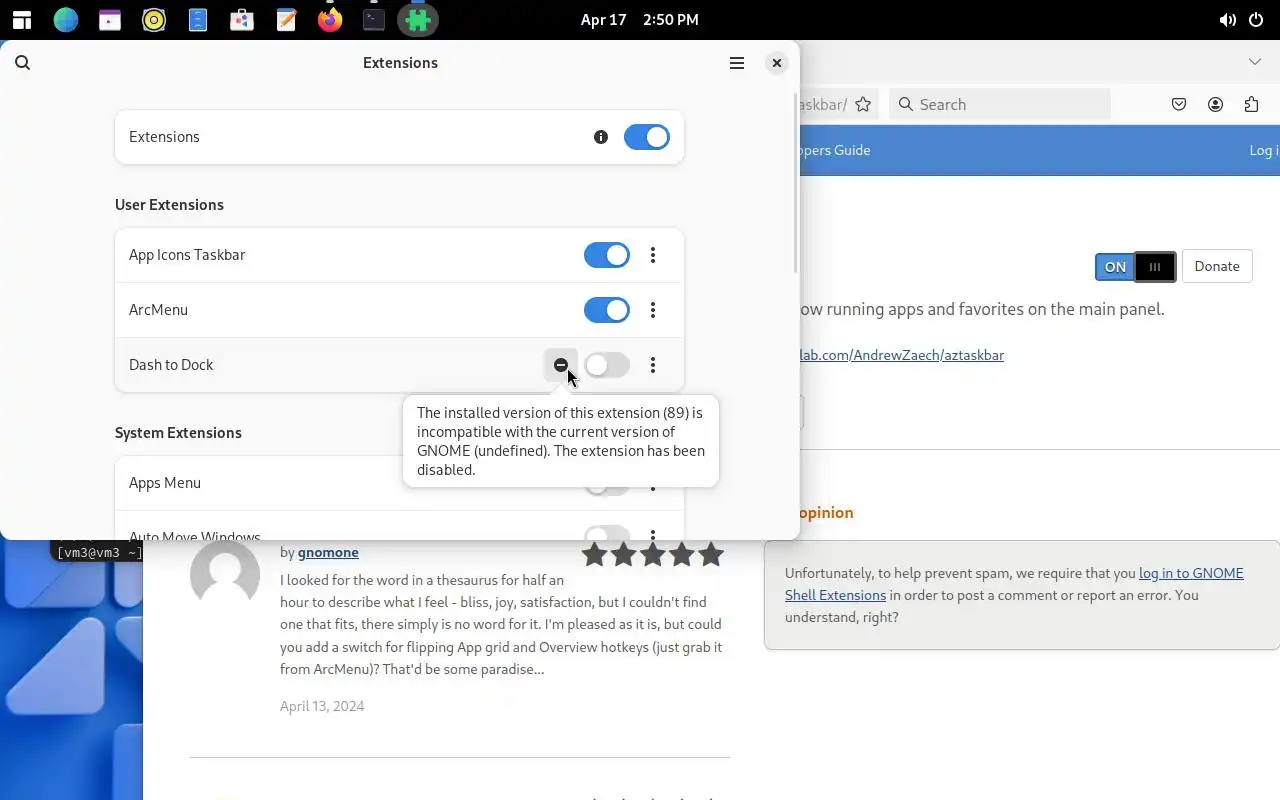
Task: Open the Calendar app from the panel
Action: pyautogui.click(x=110, y=19)
